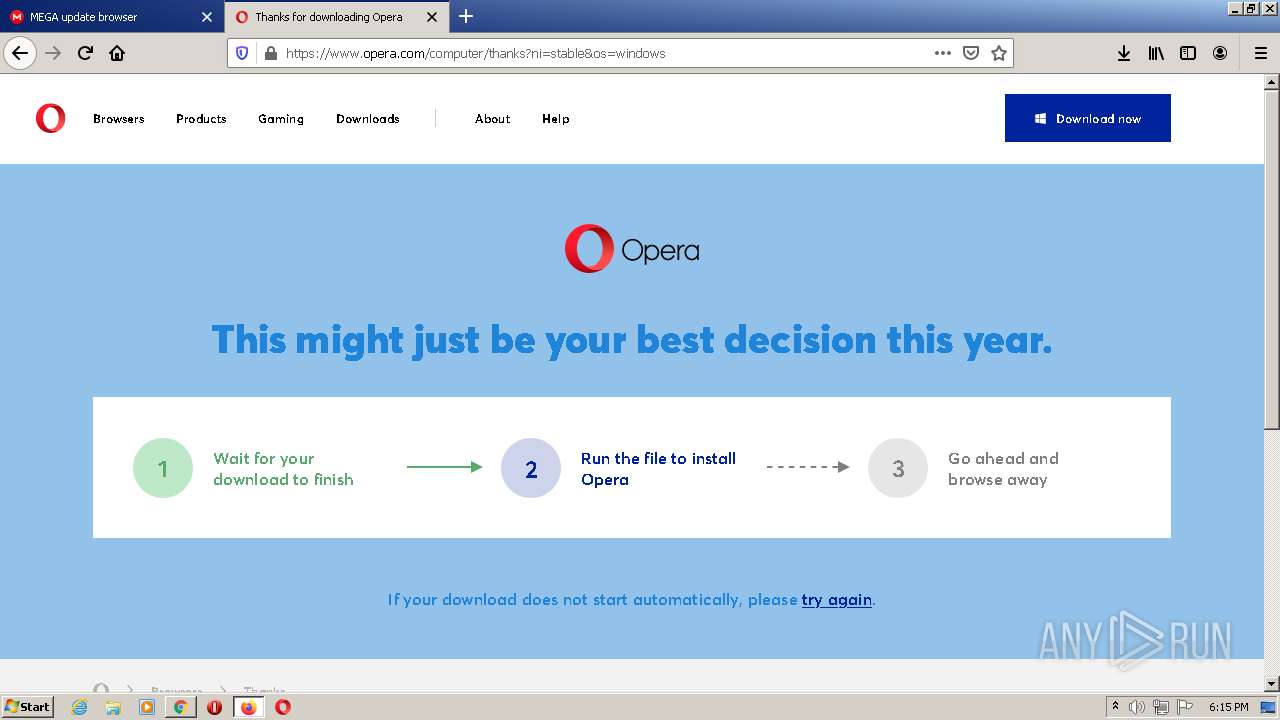Toggle the sidebars icon
Image resolution: width=1280 pixels, height=720 pixels.
point(1188,53)
